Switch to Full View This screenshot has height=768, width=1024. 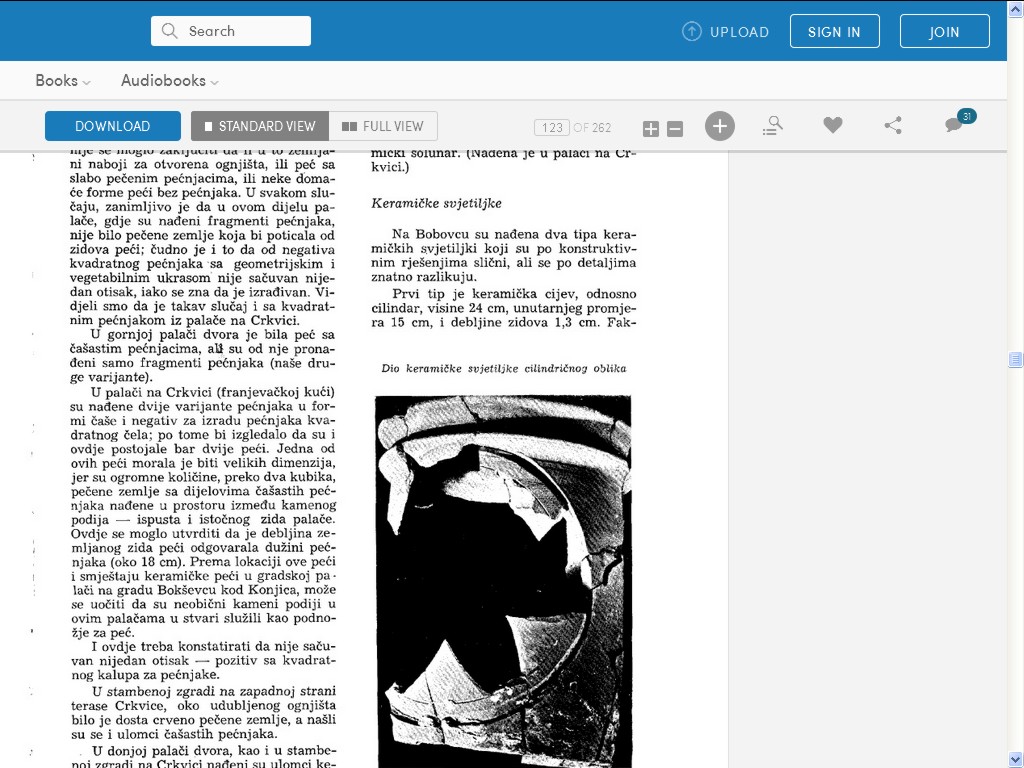click(383, 126)
